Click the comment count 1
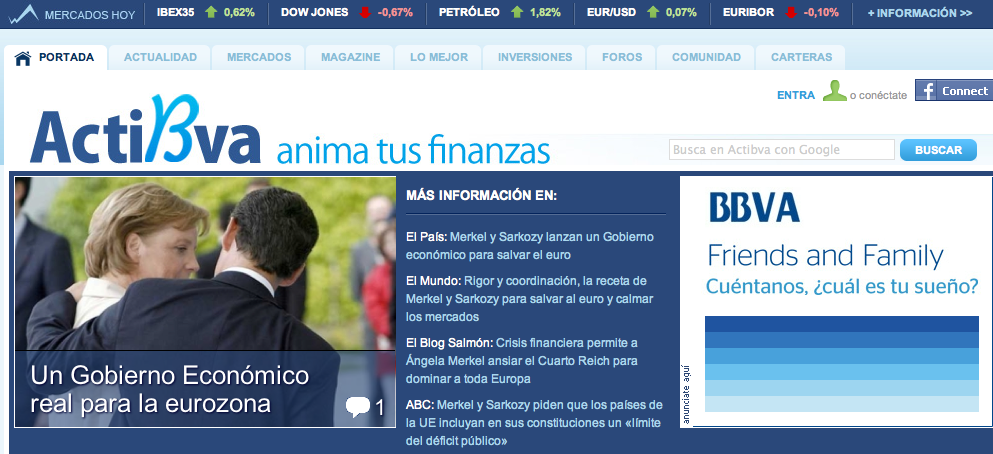Viewport: 993px width, 454px height. coord(380,408)
